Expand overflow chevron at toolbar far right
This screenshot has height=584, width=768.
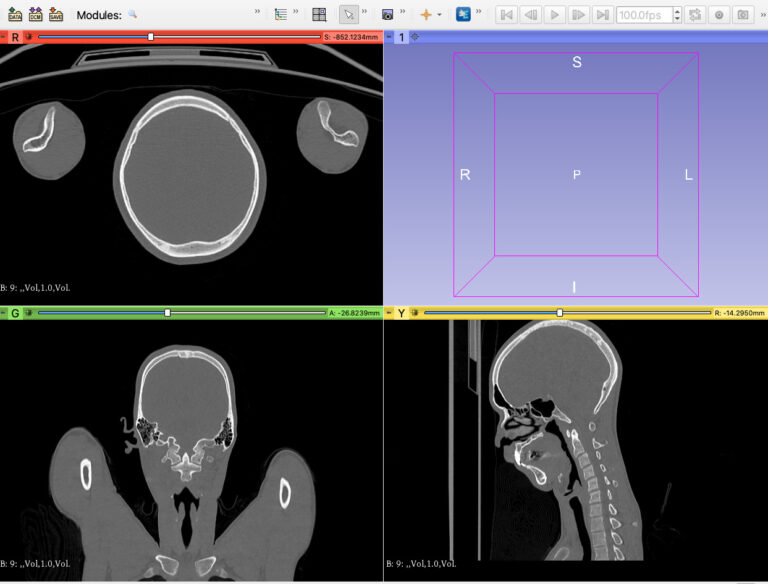pos(760,15)
